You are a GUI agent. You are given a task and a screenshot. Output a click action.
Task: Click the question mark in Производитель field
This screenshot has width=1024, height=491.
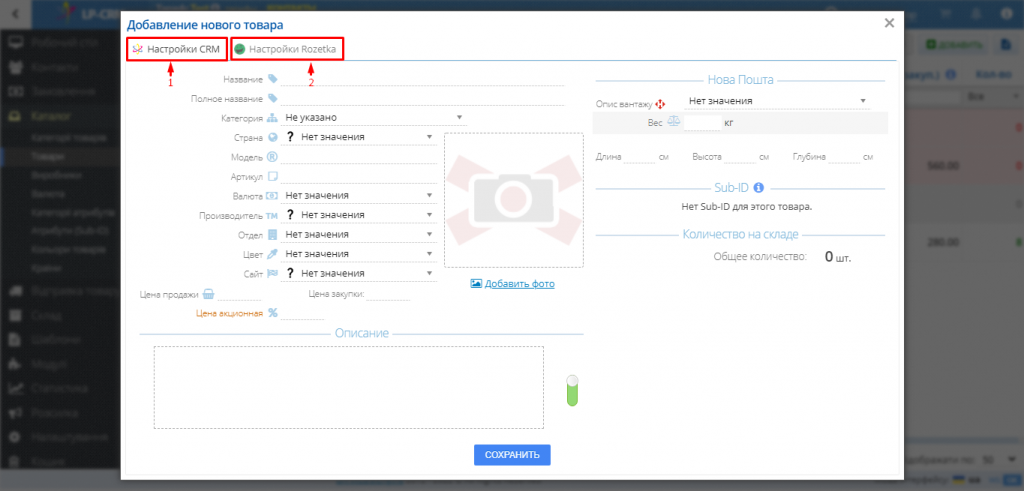289,215
